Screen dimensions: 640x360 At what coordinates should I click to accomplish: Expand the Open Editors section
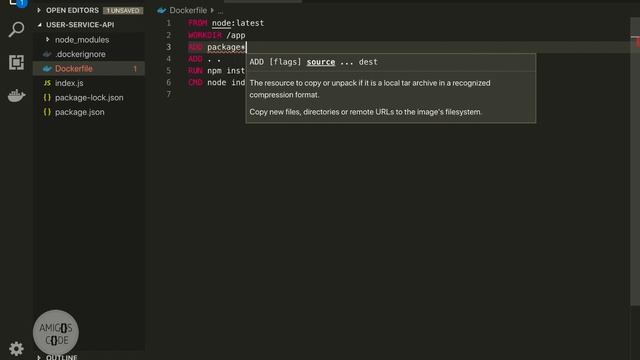pyautogui.click(x=72, y=10)
